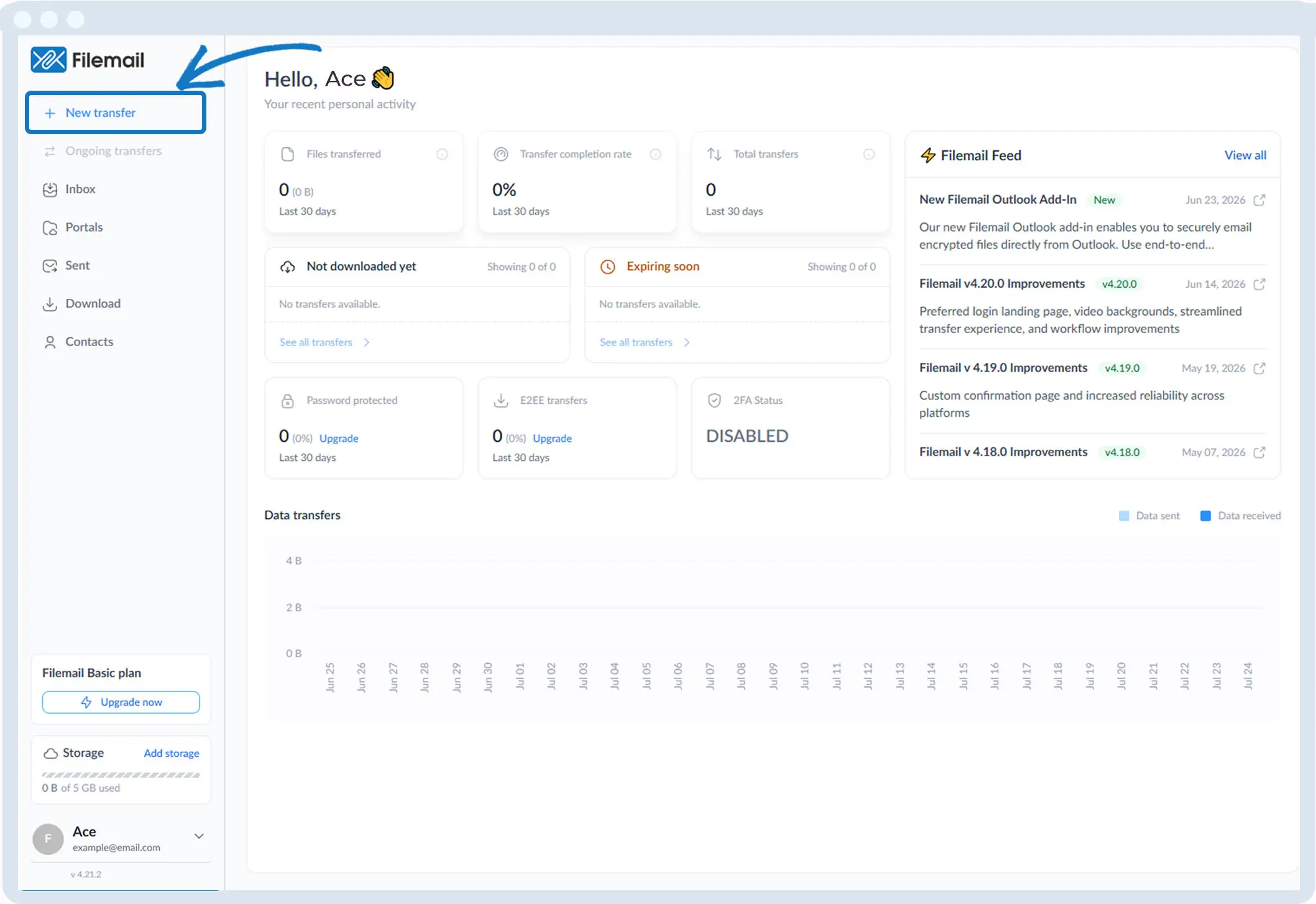Expand the Ace account menu chevron
1316x904 pixels.
click(199, 836)
